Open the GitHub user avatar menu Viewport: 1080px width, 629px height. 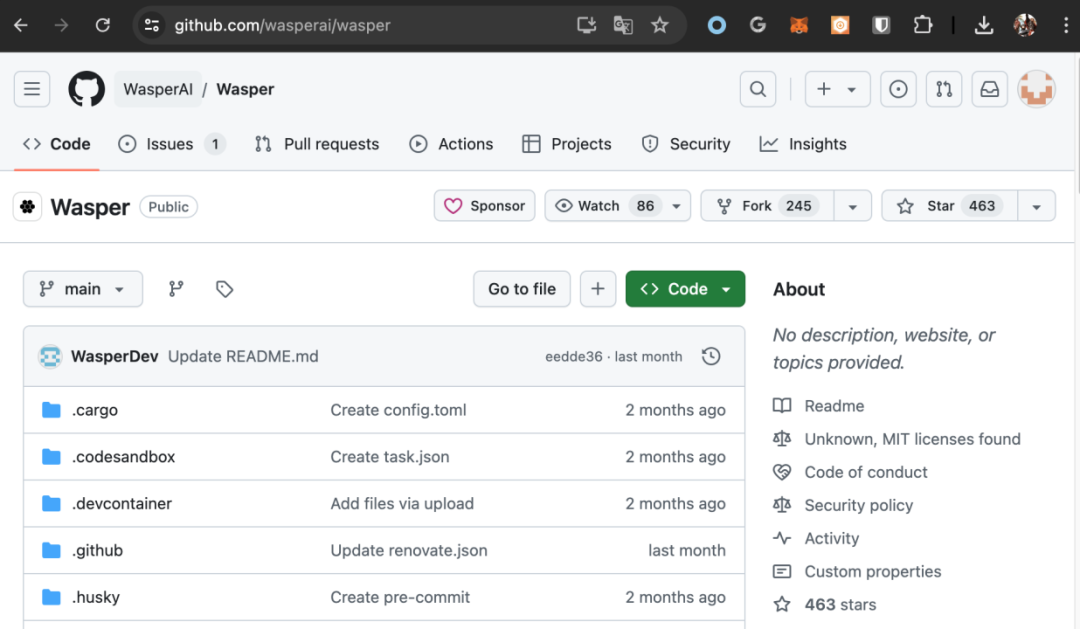(x=1036, y=89)
